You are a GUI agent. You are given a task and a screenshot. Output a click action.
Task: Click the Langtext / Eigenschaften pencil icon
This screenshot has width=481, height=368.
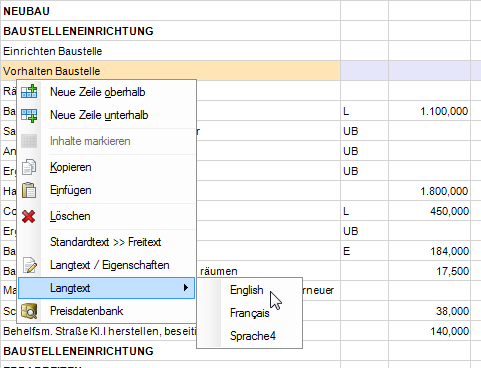click(x=29, y=265)
